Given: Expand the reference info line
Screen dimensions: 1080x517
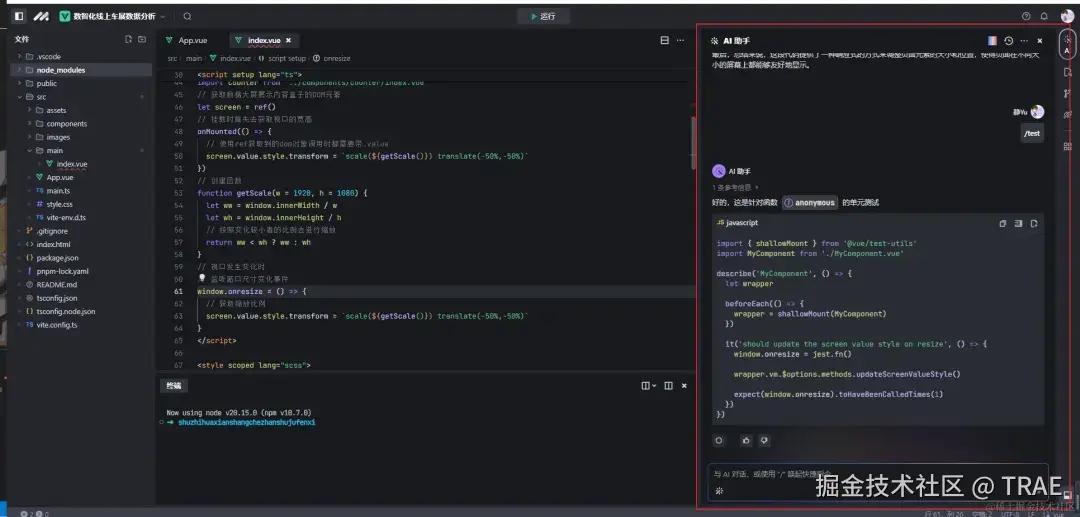Looking at the screenshot, I should 736,187.
